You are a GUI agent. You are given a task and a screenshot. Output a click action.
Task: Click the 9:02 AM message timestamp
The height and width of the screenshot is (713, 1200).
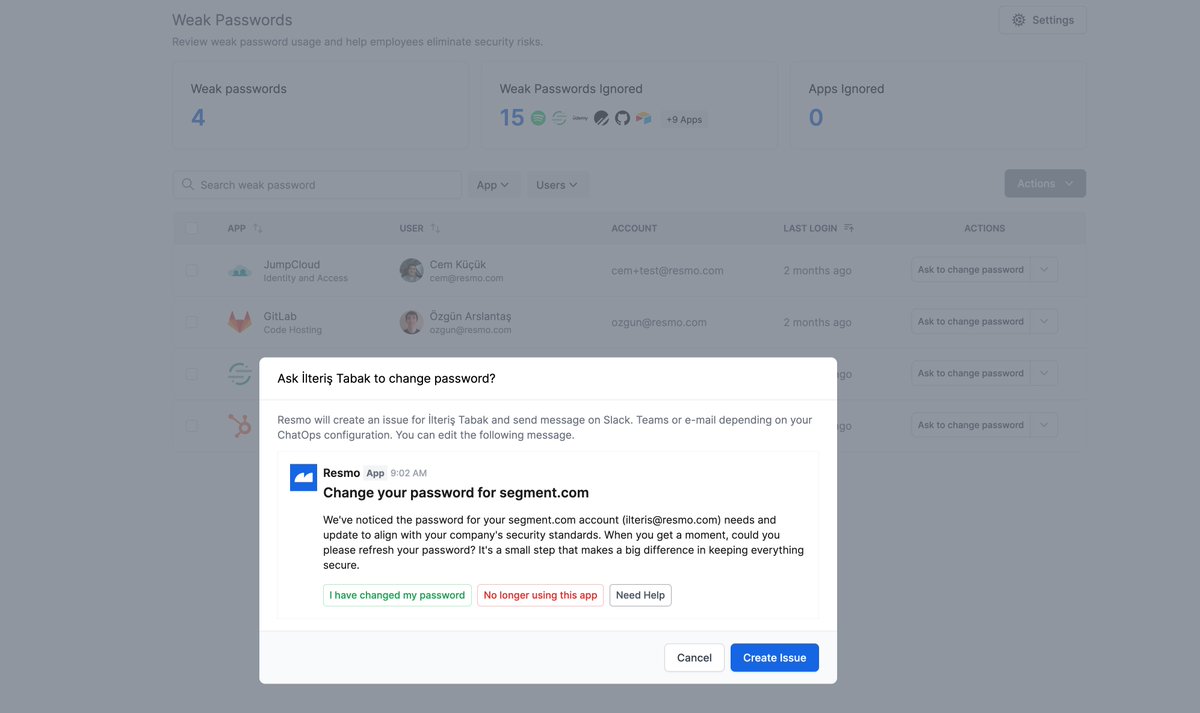[409, 473]
